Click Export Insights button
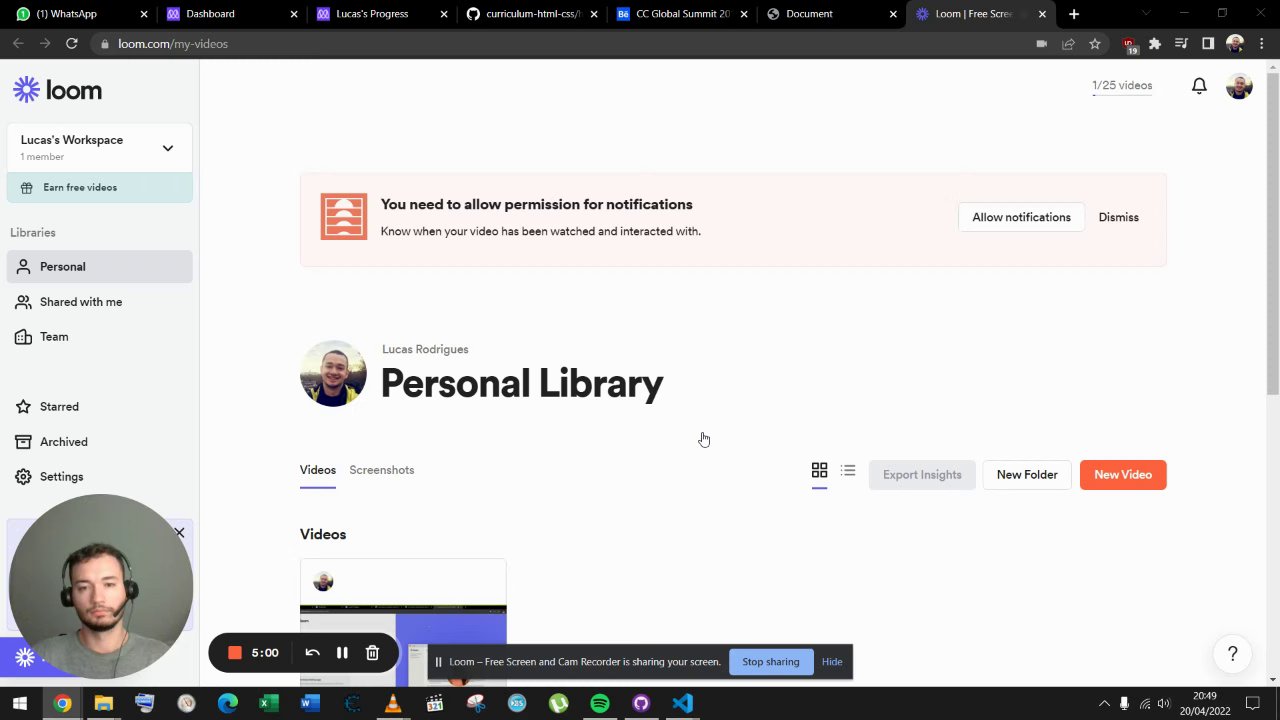Image resolution: width=1280 pixels, height=720 pixels. (x=922, y=475)
